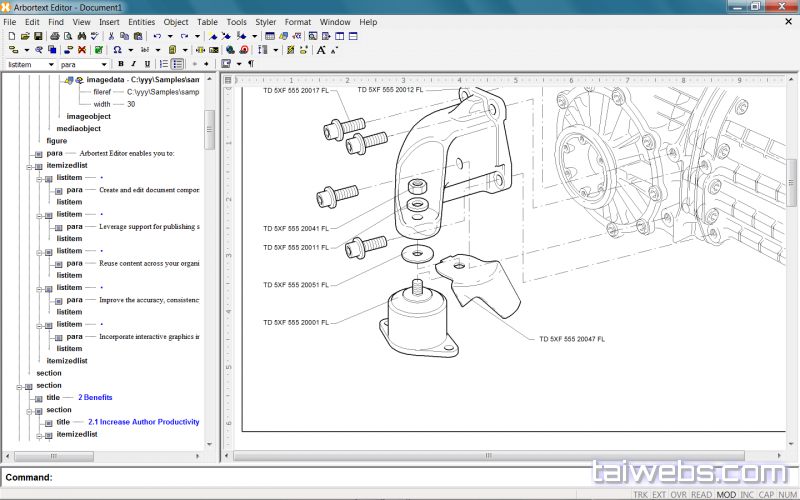Click '2.1 Increase Author Productivity' title
The height and width of the screenshot is (500, 800).
pyautogui.click(x=143, y=422)
